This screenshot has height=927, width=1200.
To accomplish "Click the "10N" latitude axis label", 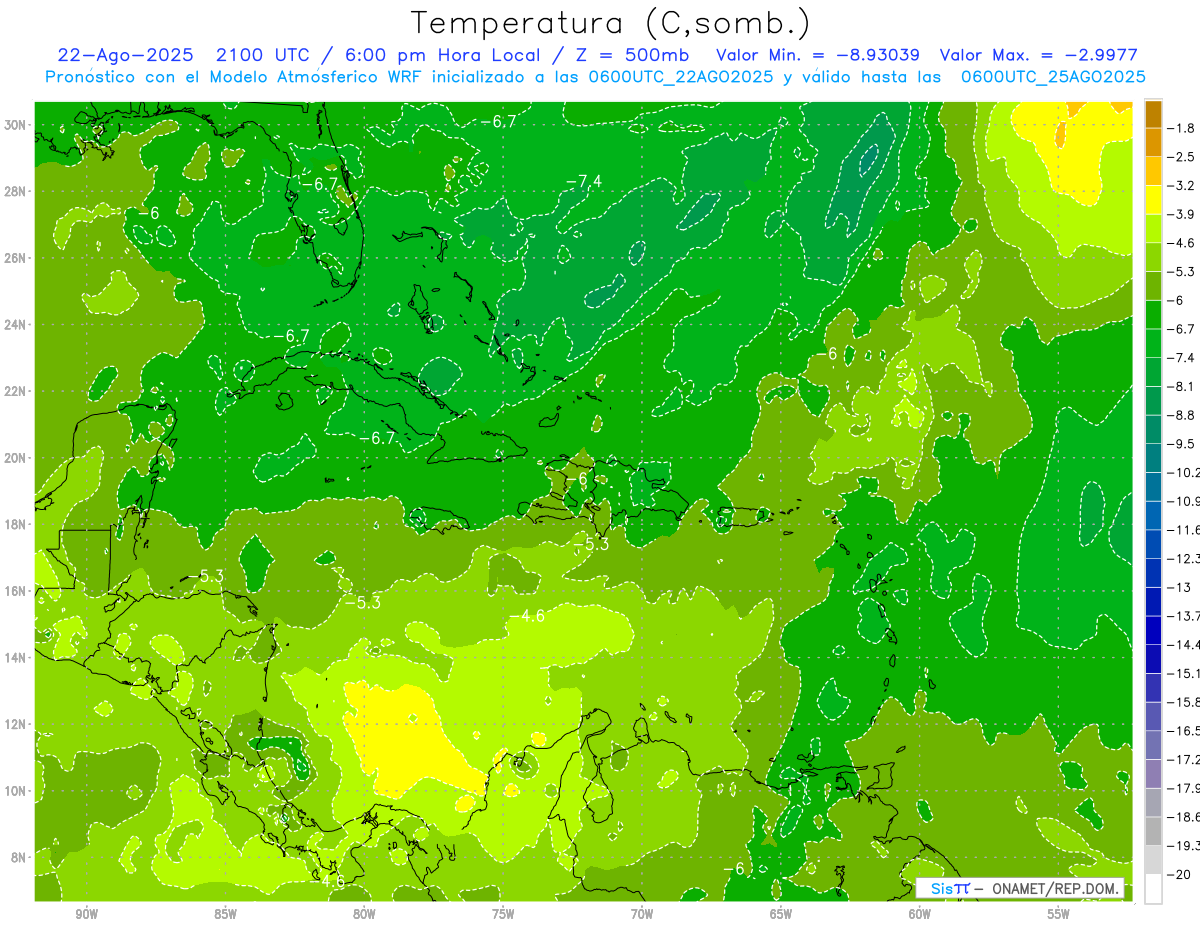I will pos(15,790).
